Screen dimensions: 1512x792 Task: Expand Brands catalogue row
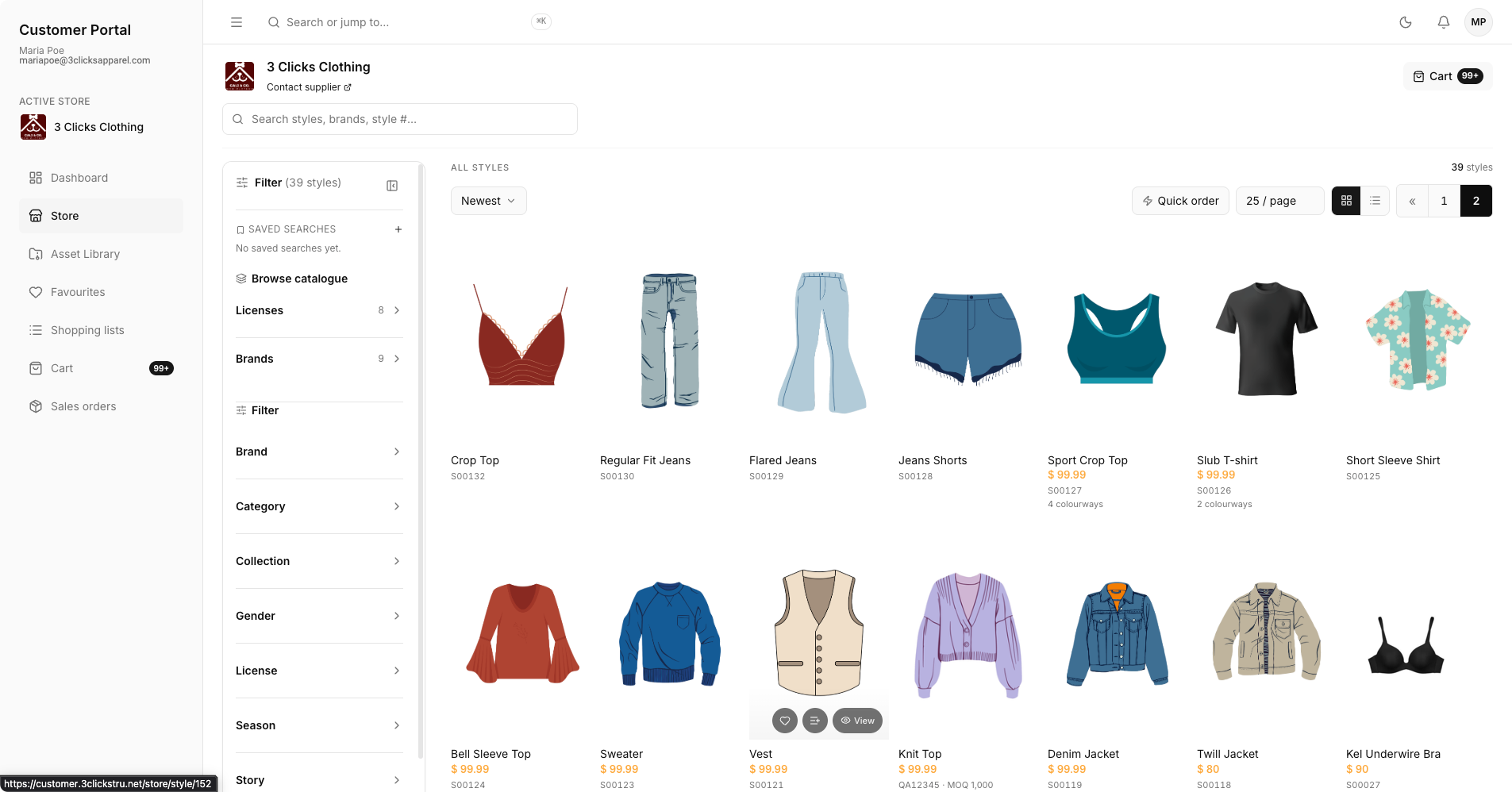pos(319,359)
